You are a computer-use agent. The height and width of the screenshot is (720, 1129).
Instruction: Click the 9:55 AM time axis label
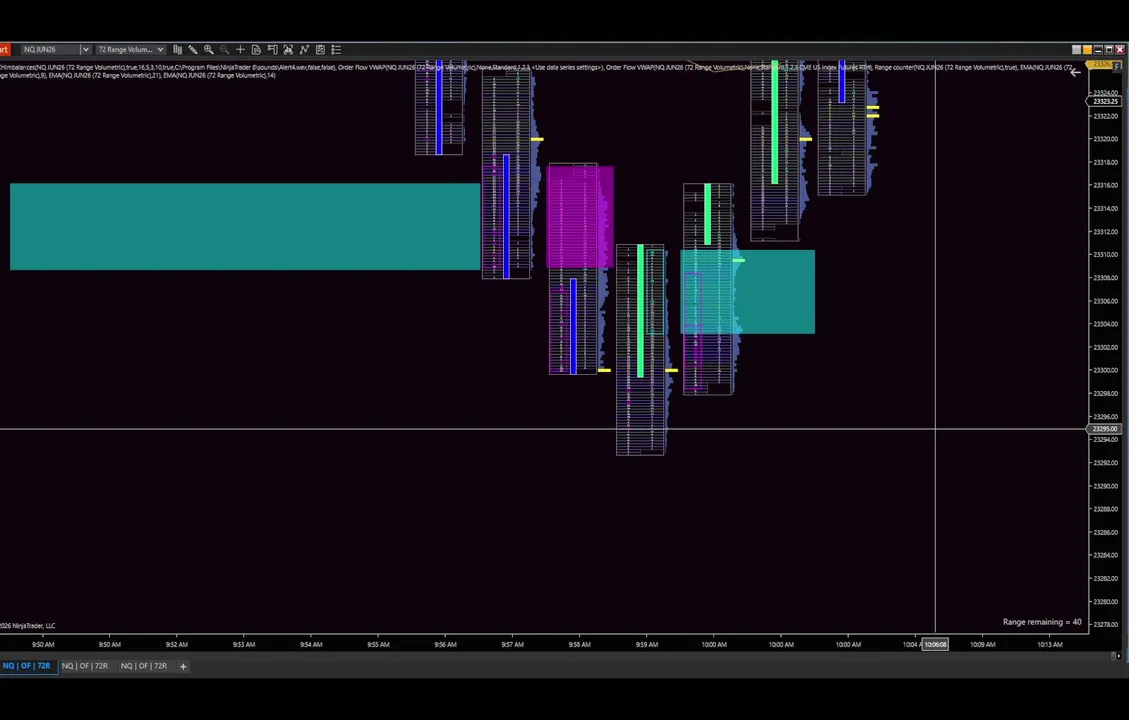point(378,644)
